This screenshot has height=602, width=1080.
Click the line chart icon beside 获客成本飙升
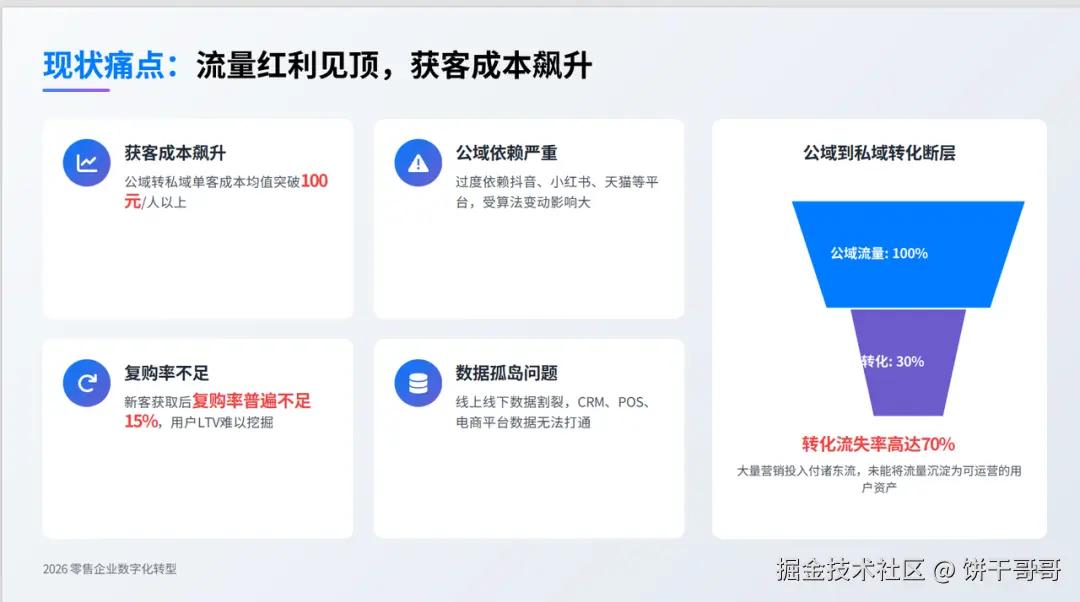pos(87,163)
